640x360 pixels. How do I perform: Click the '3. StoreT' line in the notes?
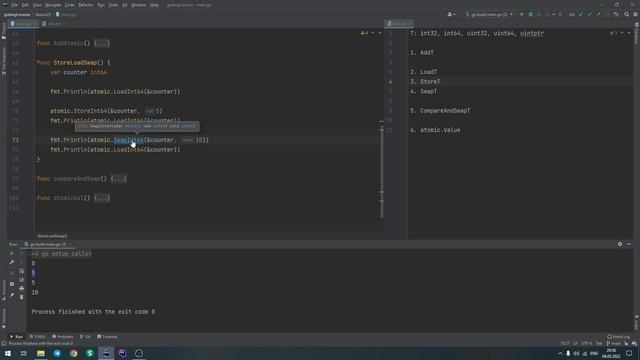[425, 82]
